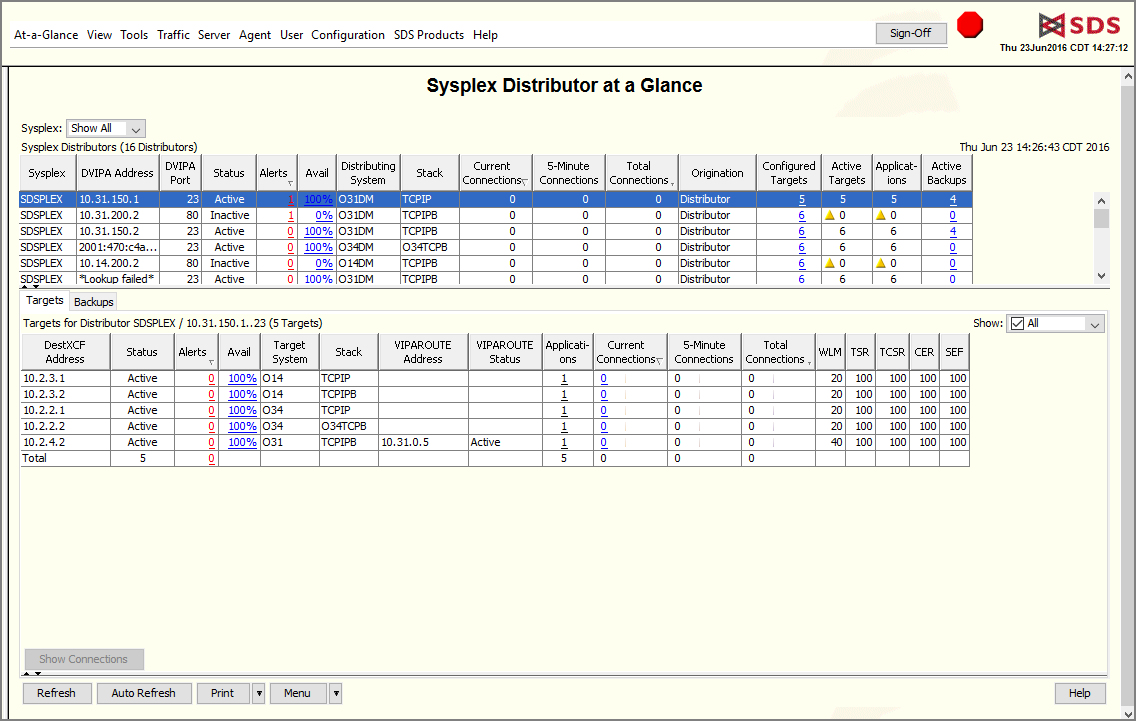Open the Menu button dropdown arrow
The image size is (1136, 721).
[x=335, y=693]
